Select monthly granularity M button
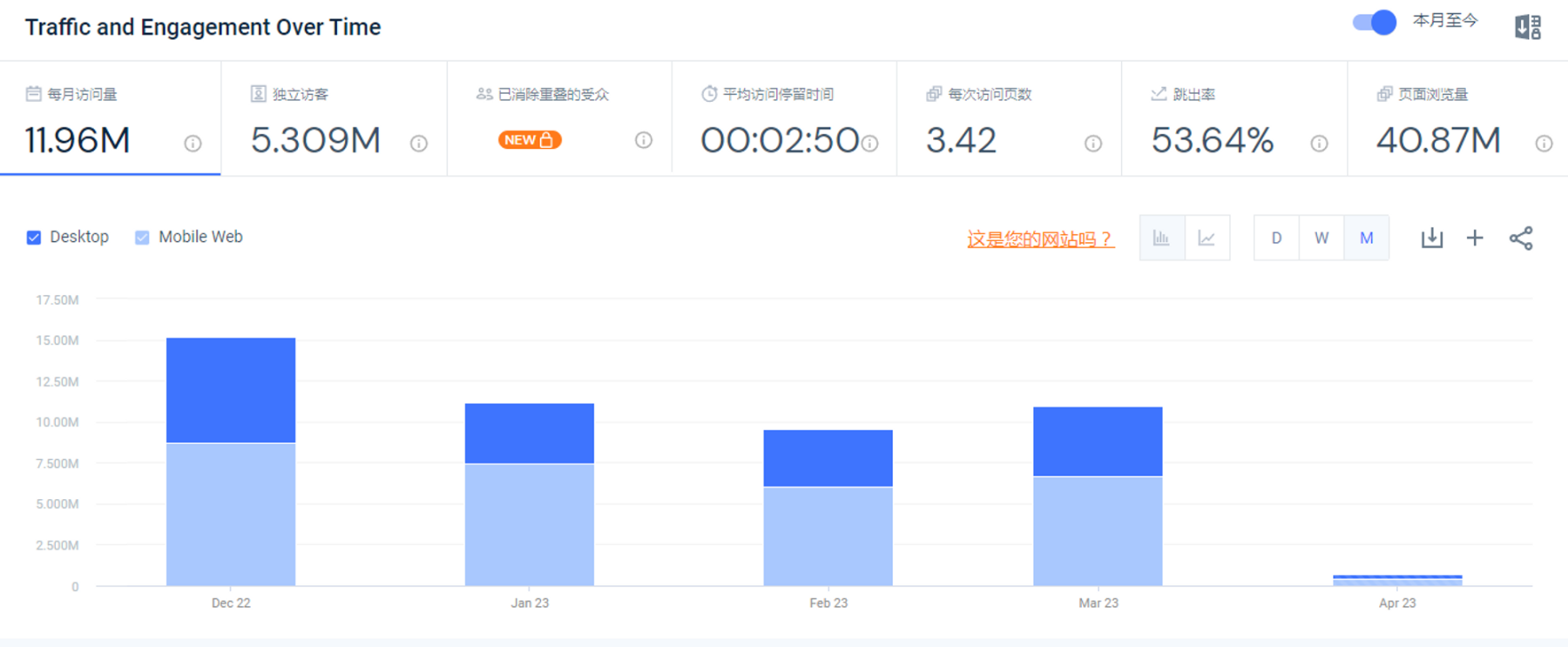The width and height of the screenshot is (1568, 647). (x=1367, y=238)
